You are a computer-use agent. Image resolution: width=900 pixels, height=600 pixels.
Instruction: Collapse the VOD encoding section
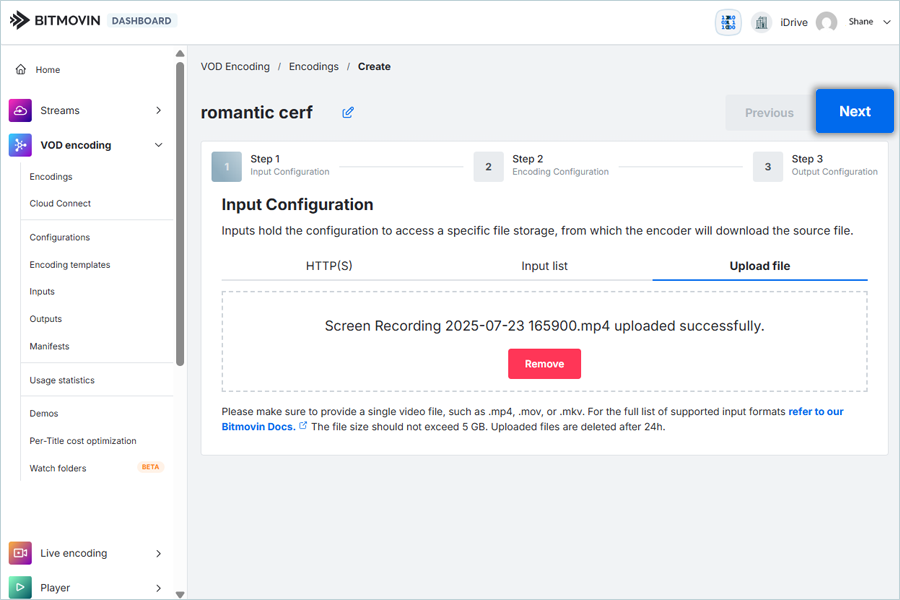click(x=158, y=145)
